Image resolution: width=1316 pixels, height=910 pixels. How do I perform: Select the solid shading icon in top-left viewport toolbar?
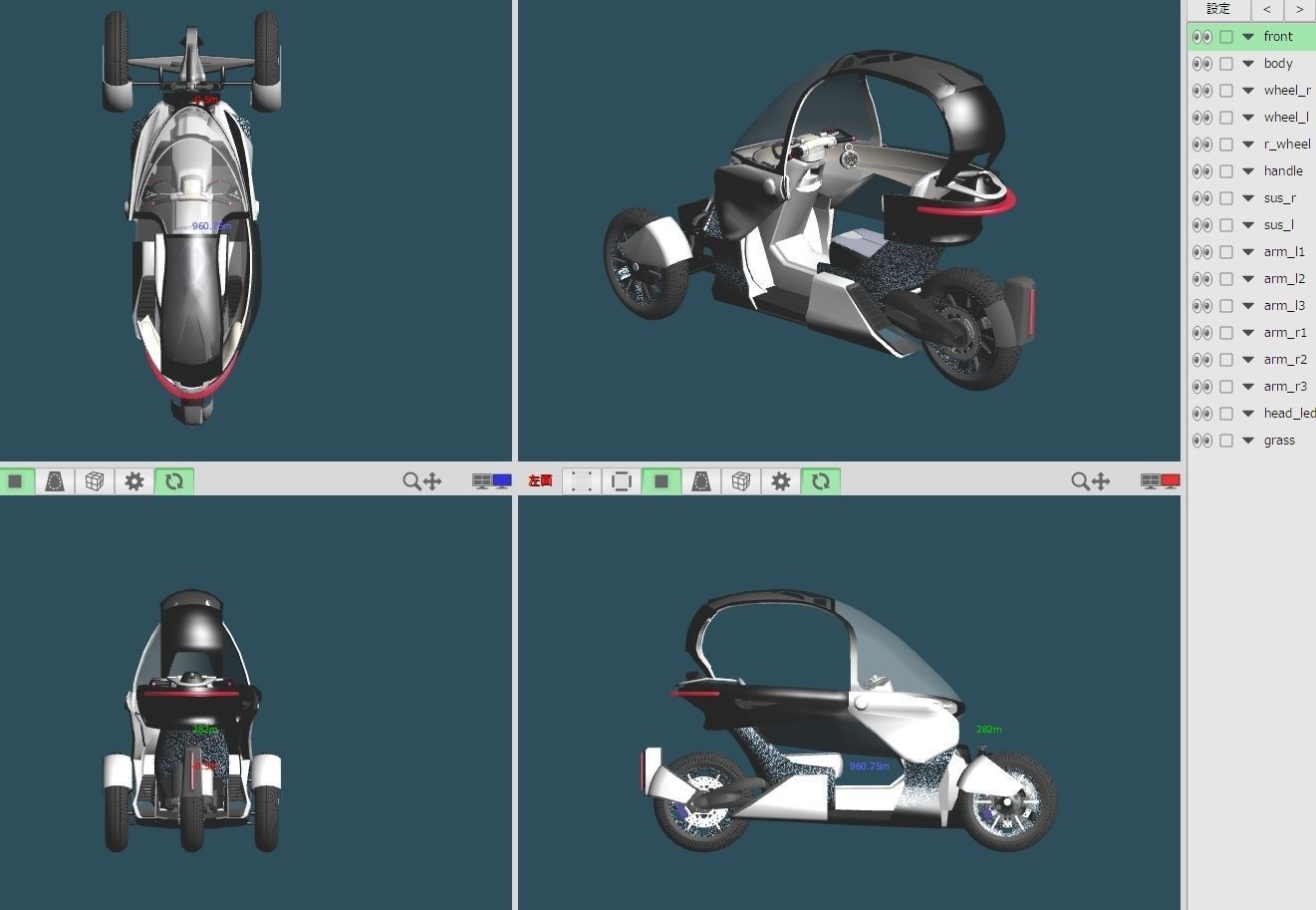click(16, 481)
